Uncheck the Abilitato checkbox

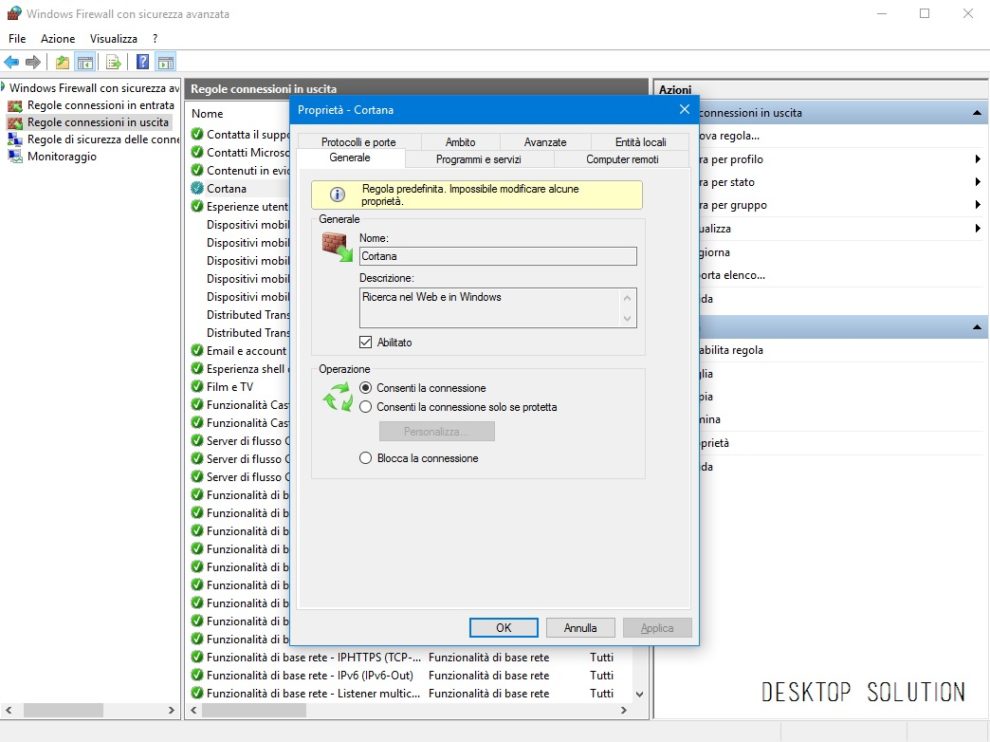pos(365,342)
